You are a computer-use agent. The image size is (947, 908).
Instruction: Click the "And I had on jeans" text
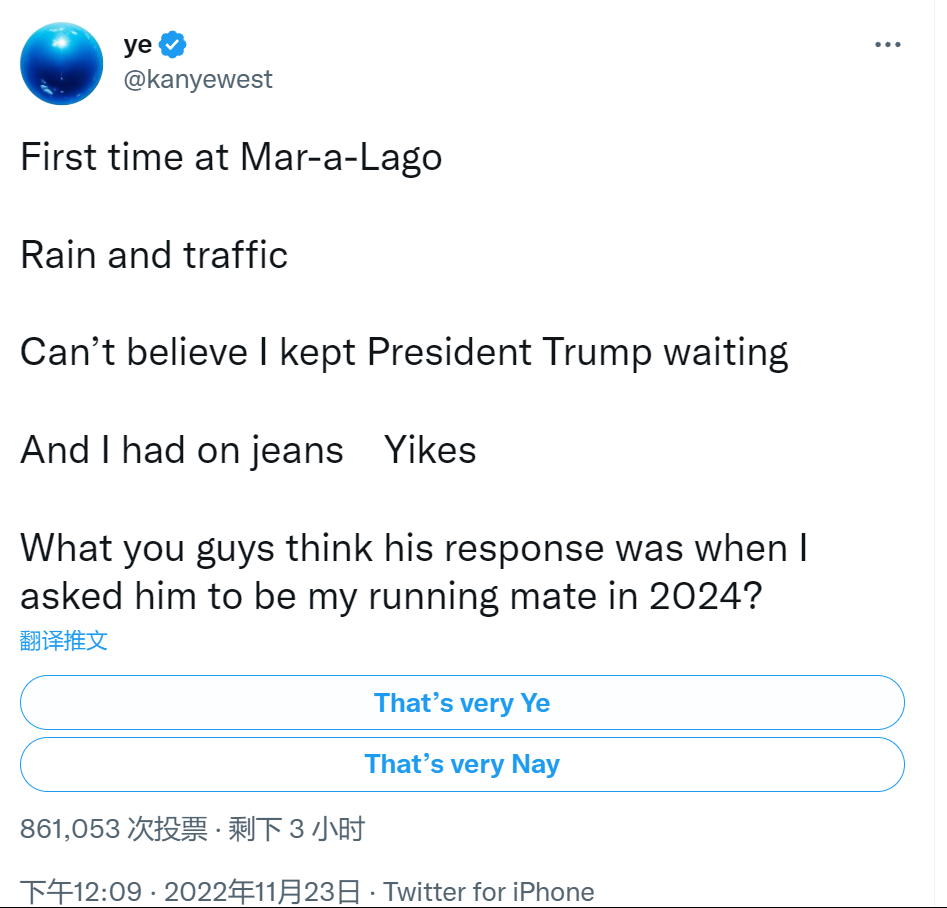tap(182, 451)
